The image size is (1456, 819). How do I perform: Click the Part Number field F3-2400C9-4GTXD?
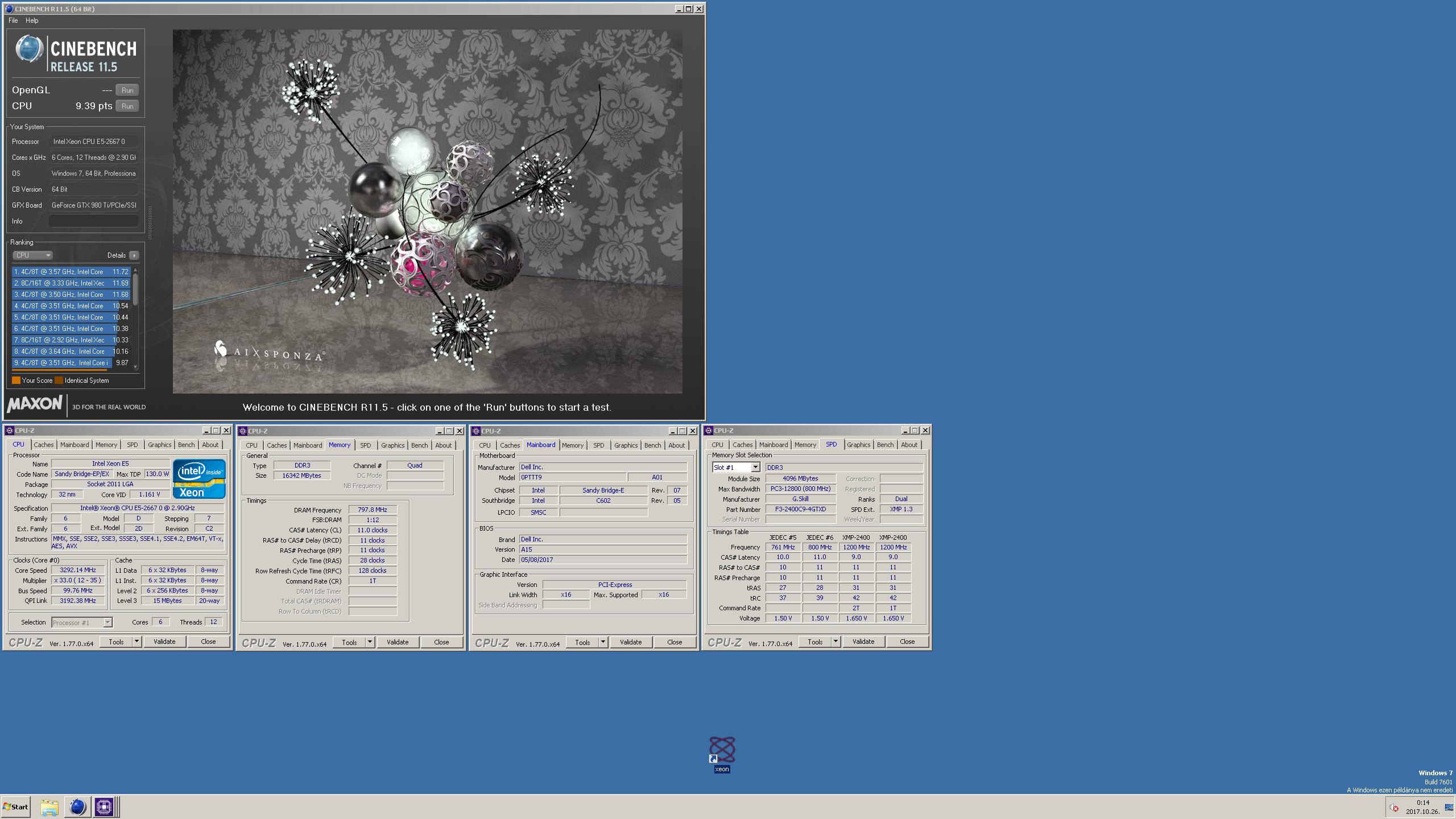tap(800, 509)
